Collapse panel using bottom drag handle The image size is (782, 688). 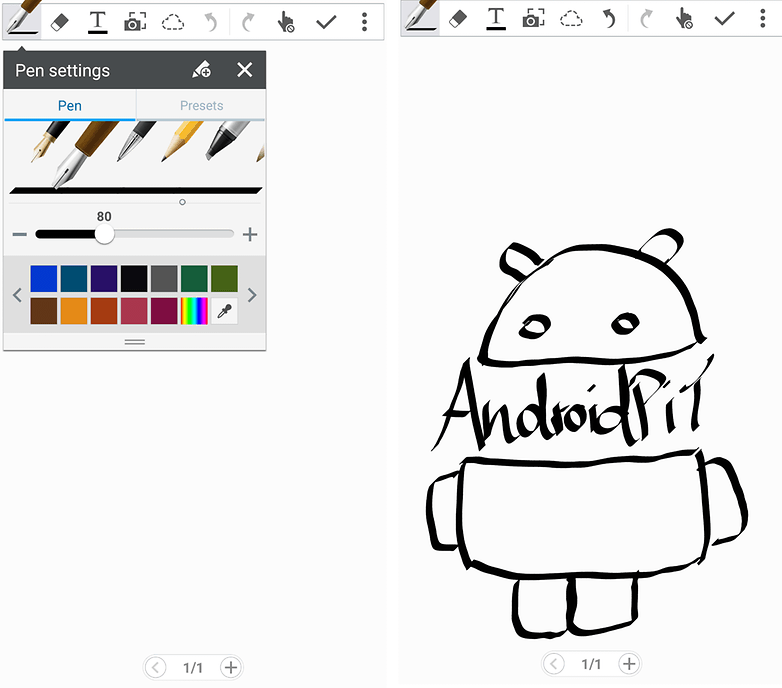[135, 342]
